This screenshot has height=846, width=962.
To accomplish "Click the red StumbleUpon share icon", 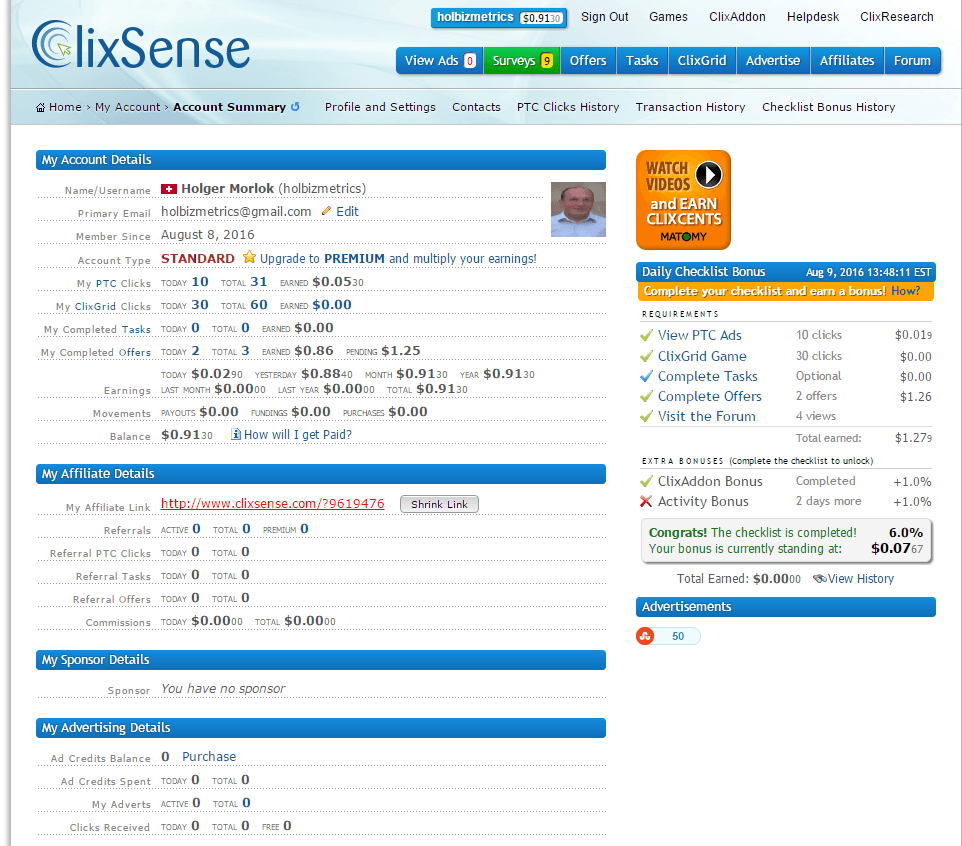I will pyautogui.click(x=645, y=636).
